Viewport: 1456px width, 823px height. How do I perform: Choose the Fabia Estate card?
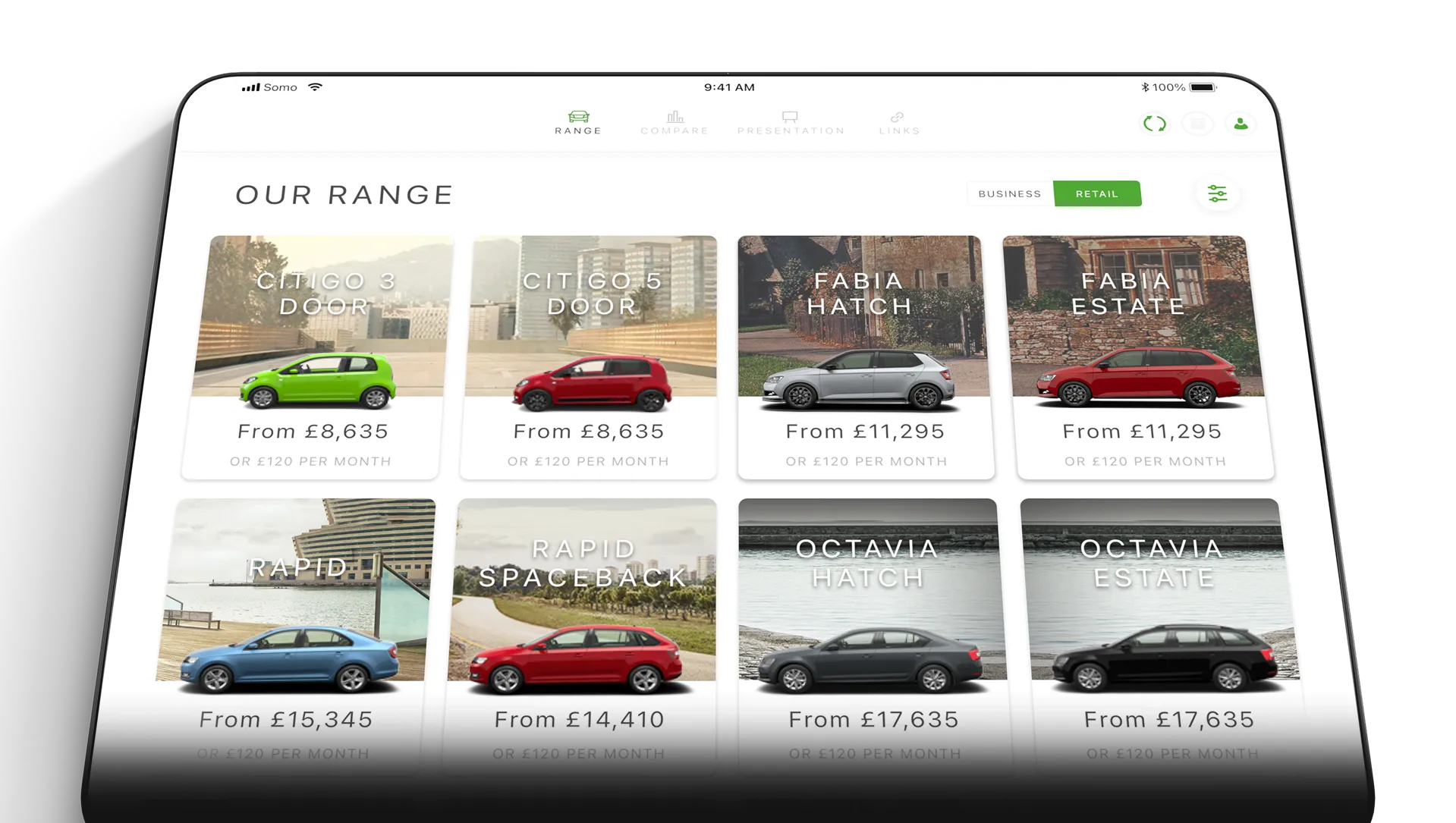[1138, 357]
